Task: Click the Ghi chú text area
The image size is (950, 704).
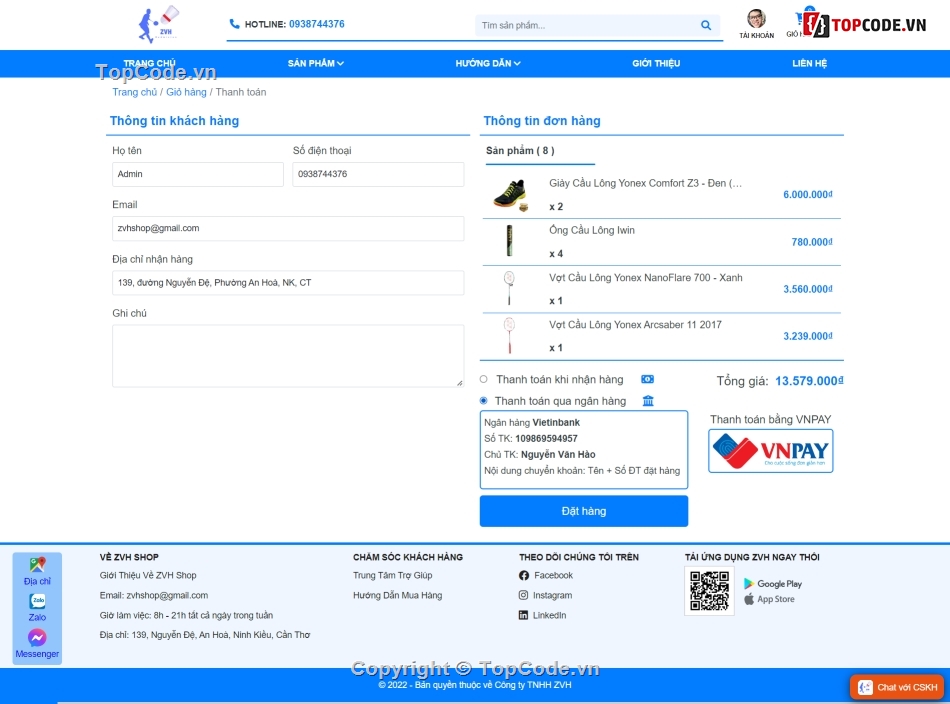Action: pyautogui.click(x=288, y=356)
